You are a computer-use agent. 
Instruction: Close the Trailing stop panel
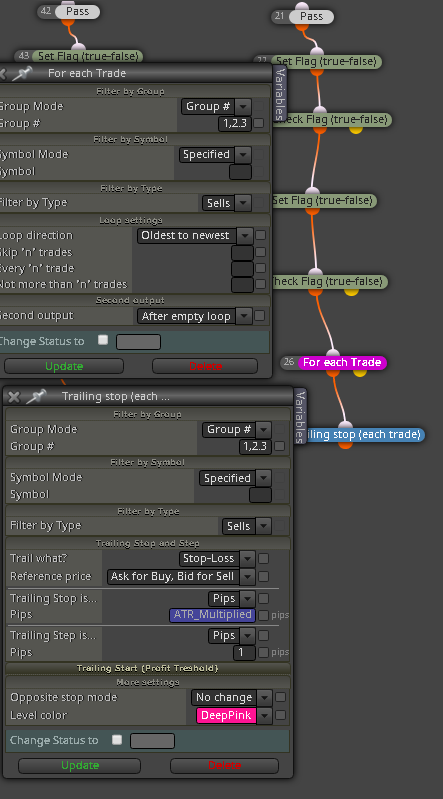[x=14, y=396]
